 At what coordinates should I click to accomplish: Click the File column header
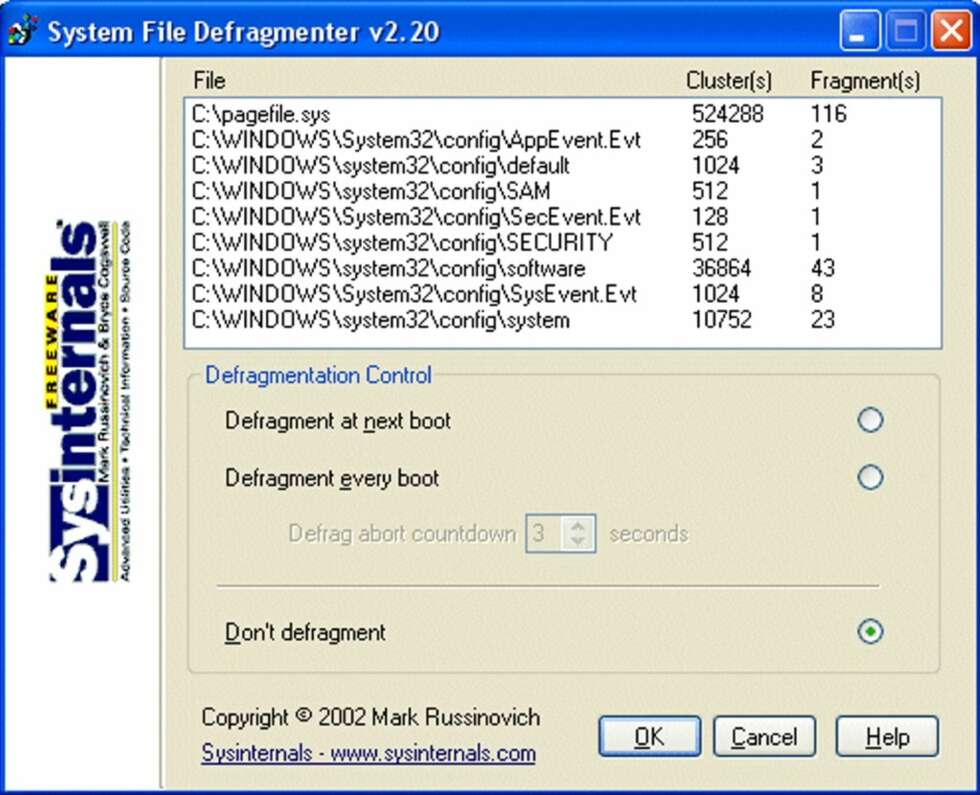point(209,81)
